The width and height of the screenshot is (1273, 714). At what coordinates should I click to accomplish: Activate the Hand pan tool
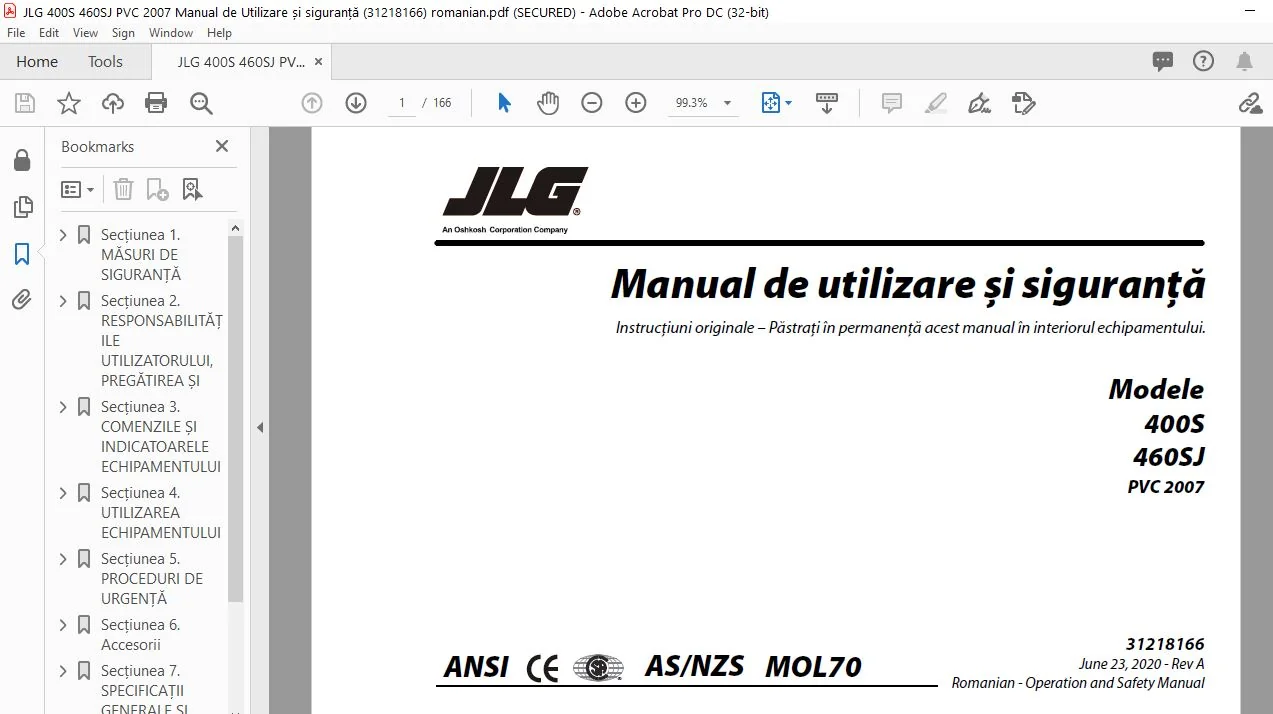(x=548, y=103)
